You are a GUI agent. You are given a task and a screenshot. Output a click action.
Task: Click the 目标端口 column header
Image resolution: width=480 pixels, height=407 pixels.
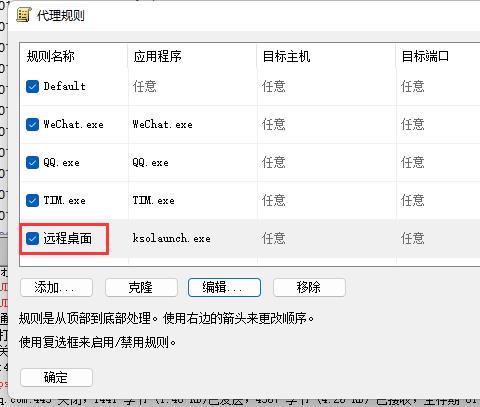[438, 56]
